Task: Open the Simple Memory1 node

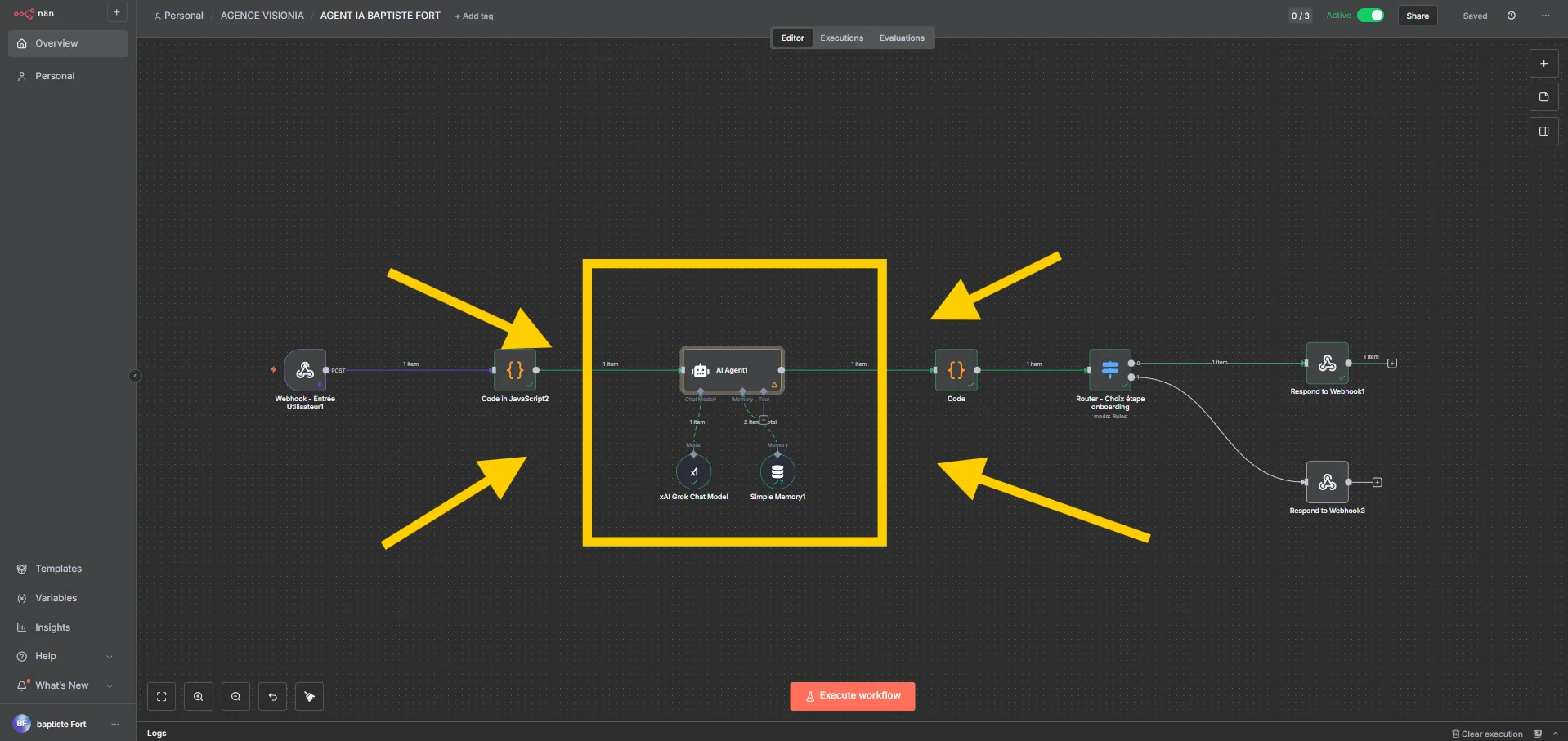Action: [x=777, y=471]
